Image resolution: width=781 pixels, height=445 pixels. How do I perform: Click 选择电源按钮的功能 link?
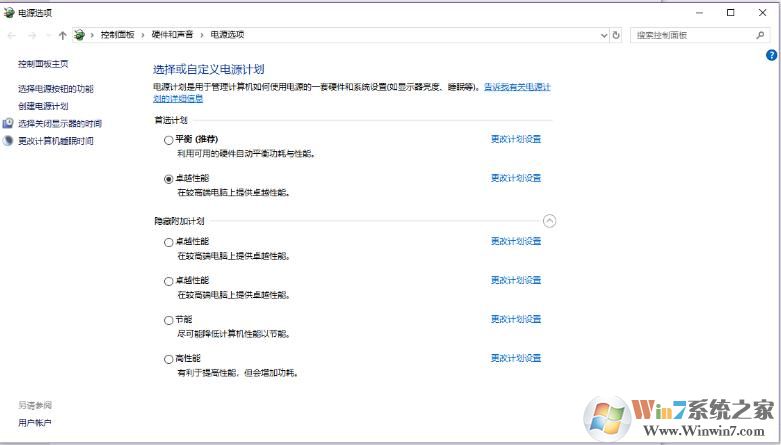pyautogui.click(x=56, y=89)
